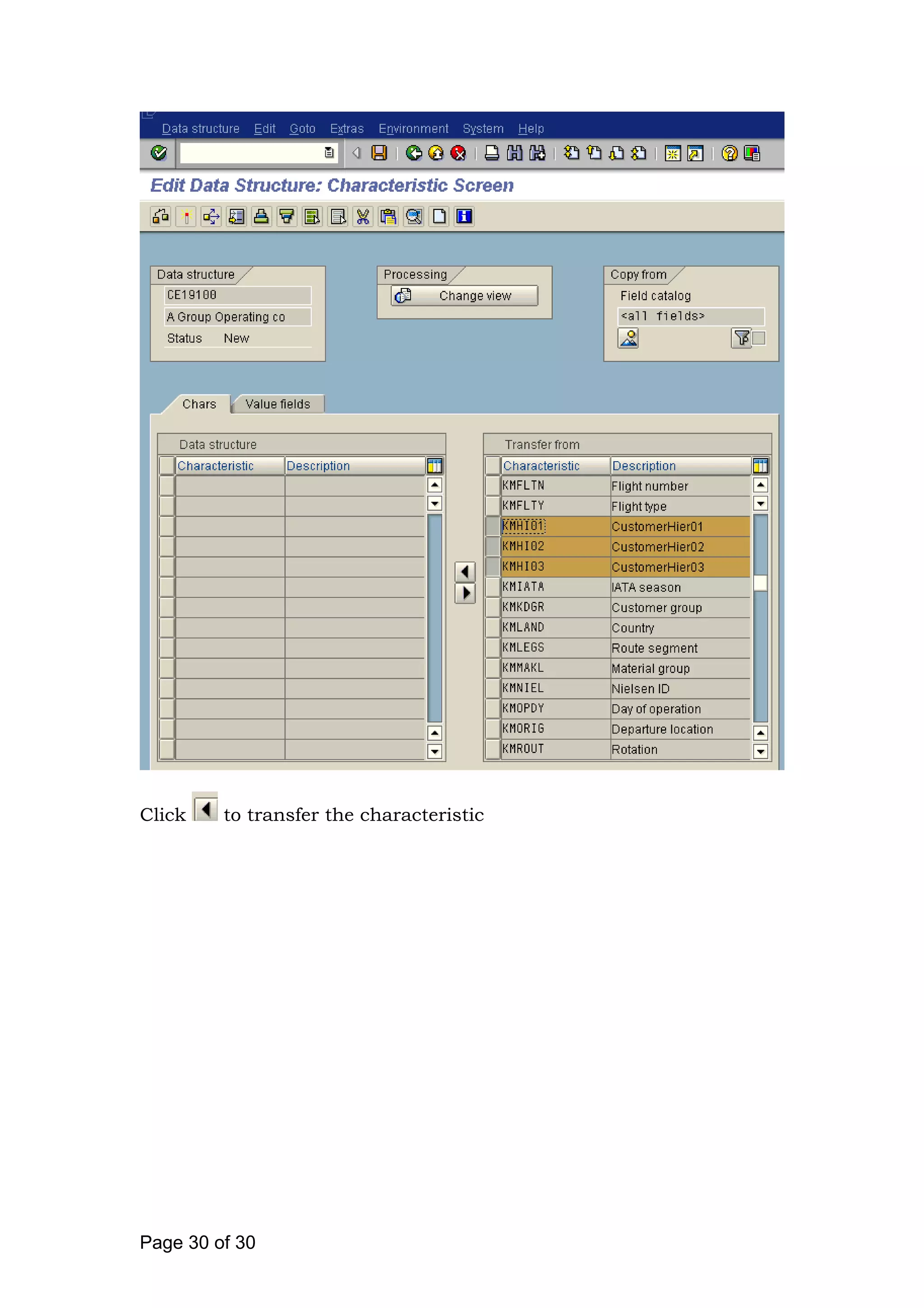Viewport: 924px width, 1308px height.
Task: Open the command field history dropdown
Action: tap(329, 153)
